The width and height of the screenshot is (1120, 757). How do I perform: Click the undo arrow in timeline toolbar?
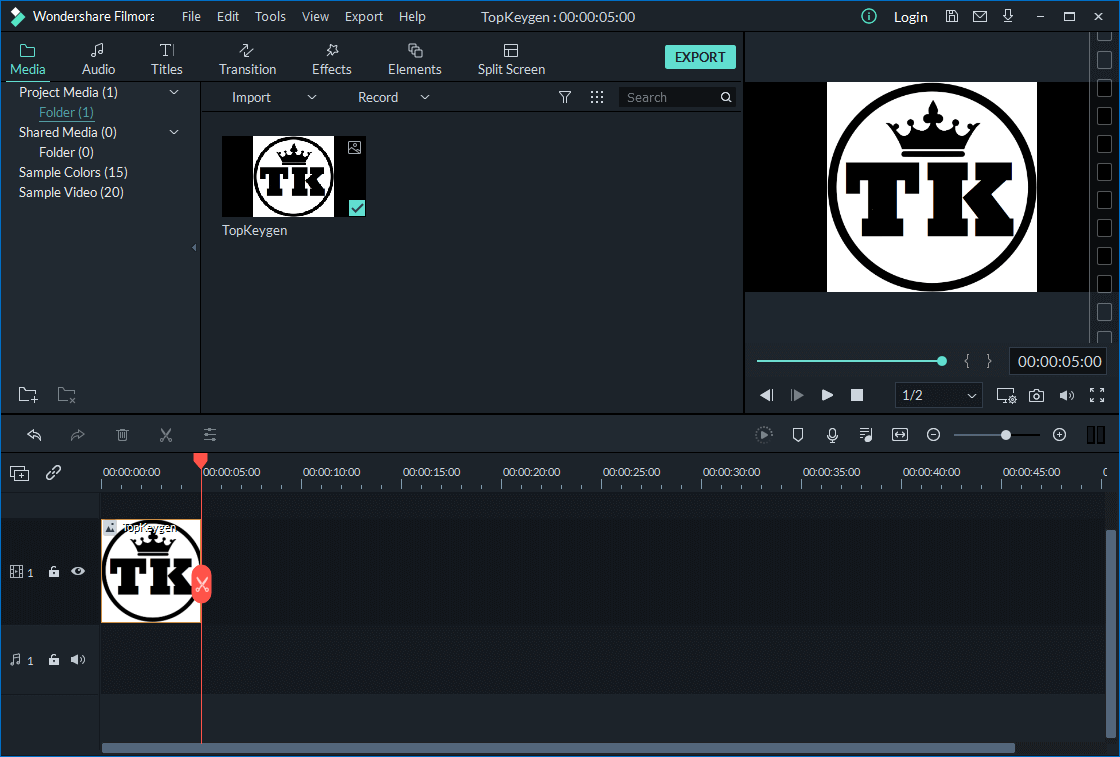click(34, 435)
